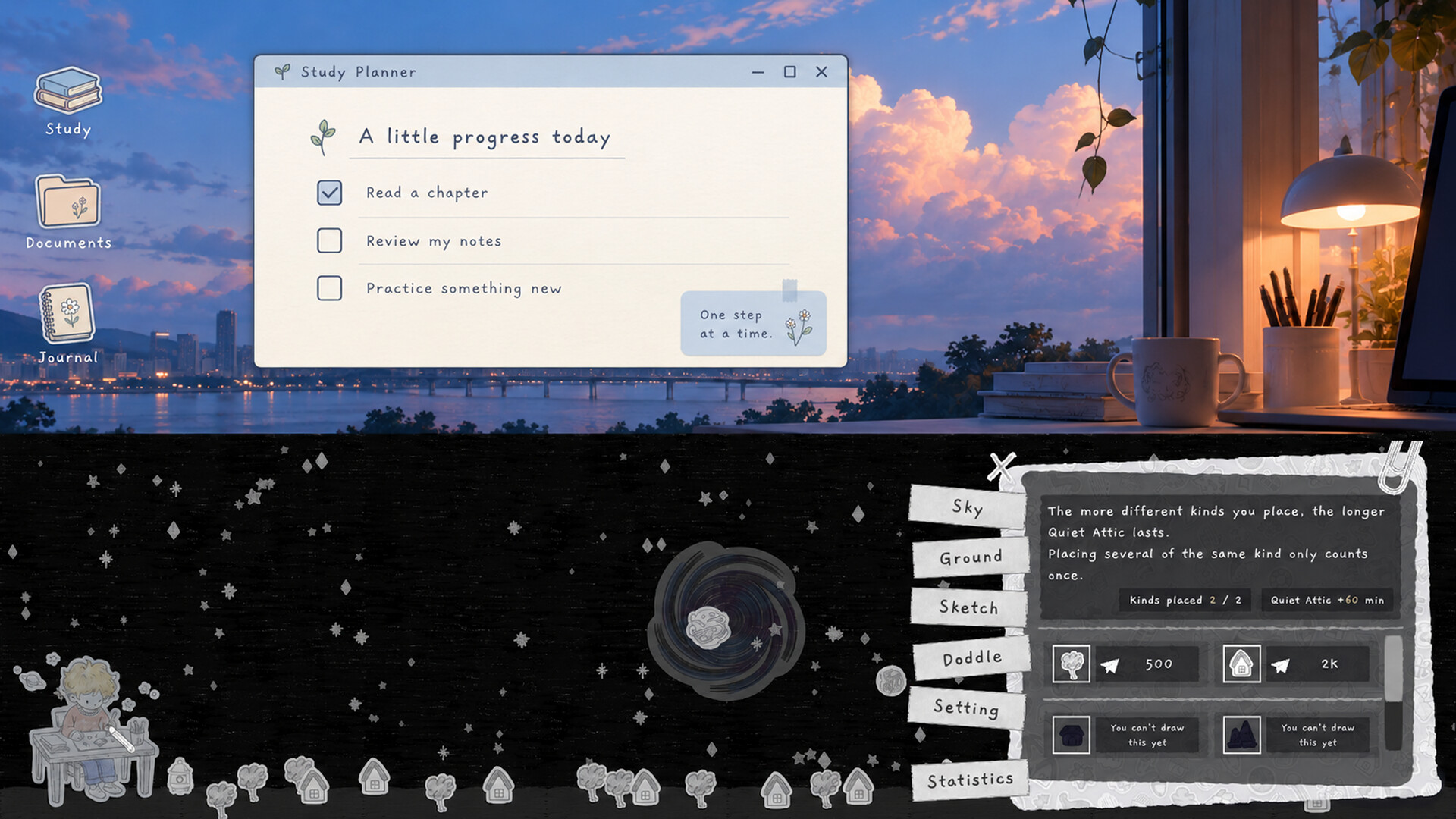Click the sprout icon in Study Planner title bar
1456x819 pixels.
click(282, 72)
